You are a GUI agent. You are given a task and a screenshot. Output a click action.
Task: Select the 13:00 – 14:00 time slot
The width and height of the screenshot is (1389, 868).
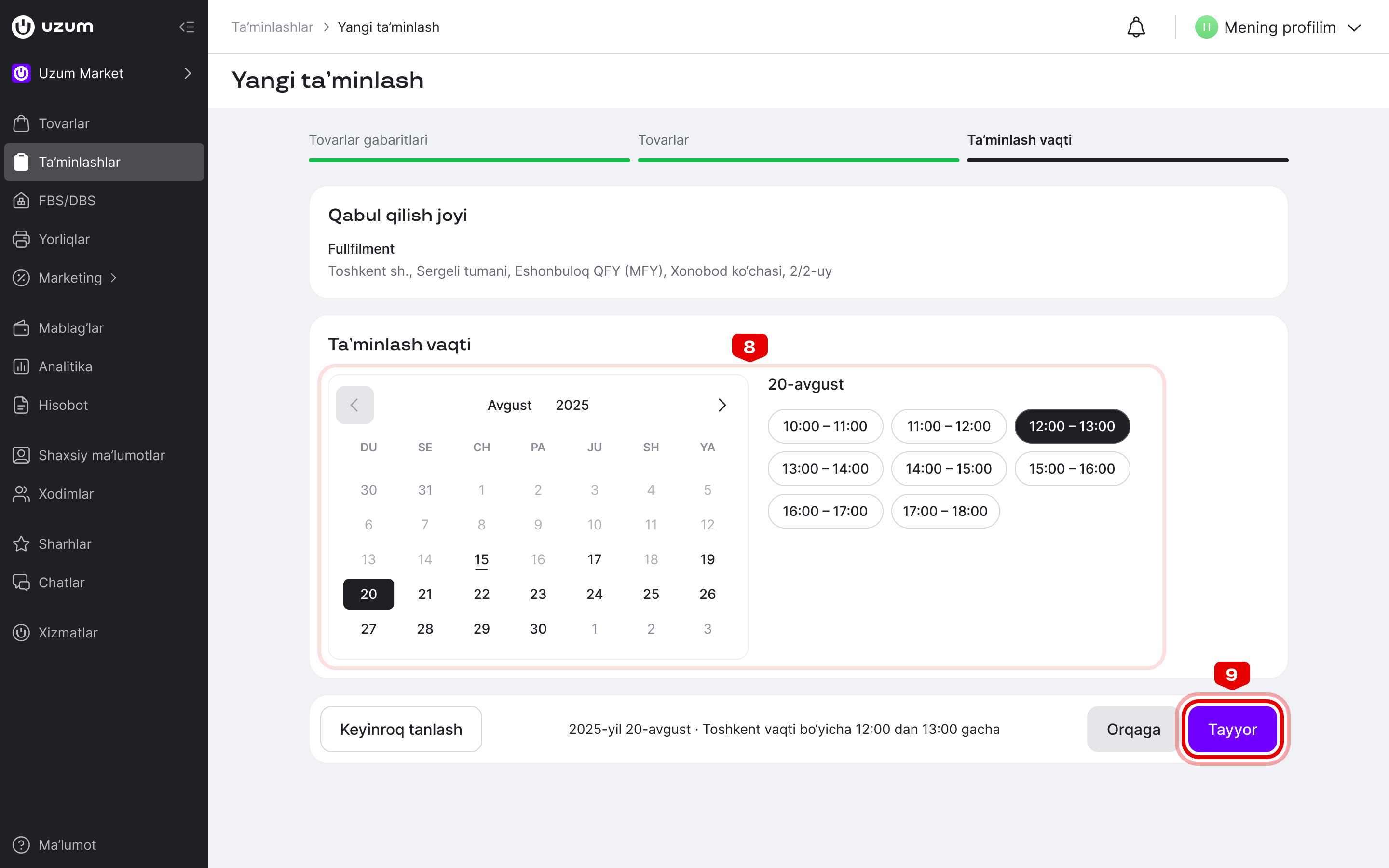[825, 468]
